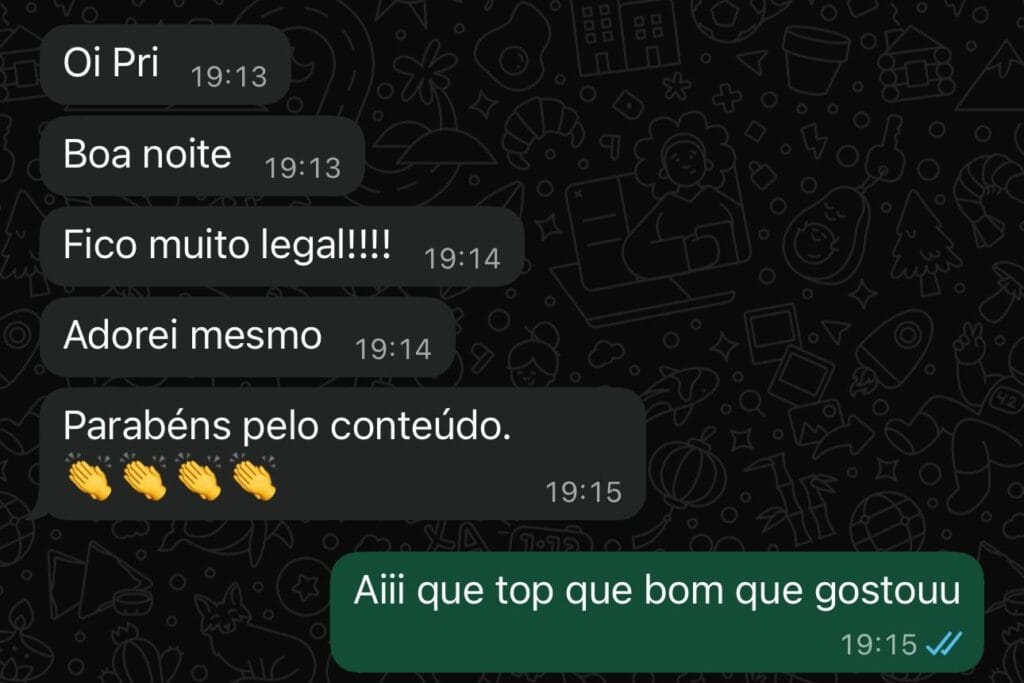
Task: Tap the 'Boa noite' message
Action: click(202, 156)
